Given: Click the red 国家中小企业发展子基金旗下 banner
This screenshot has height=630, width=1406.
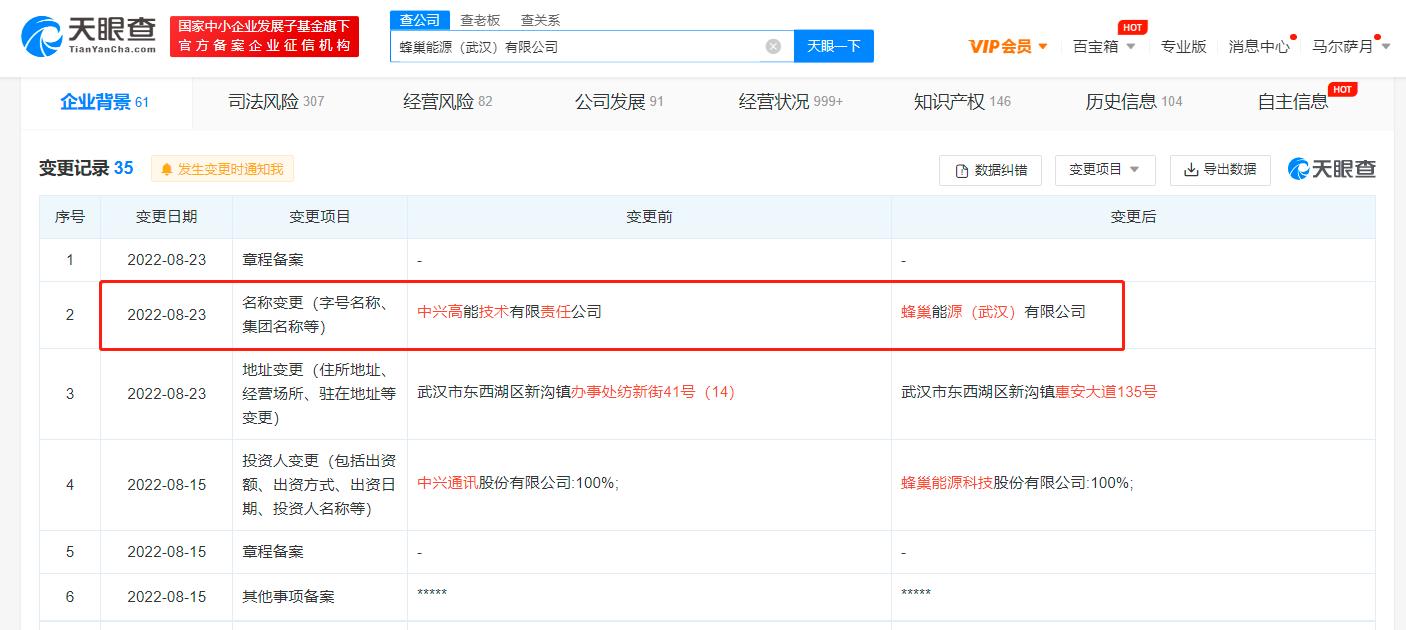Looking at the screenshot, I should [x=264, y=37].
